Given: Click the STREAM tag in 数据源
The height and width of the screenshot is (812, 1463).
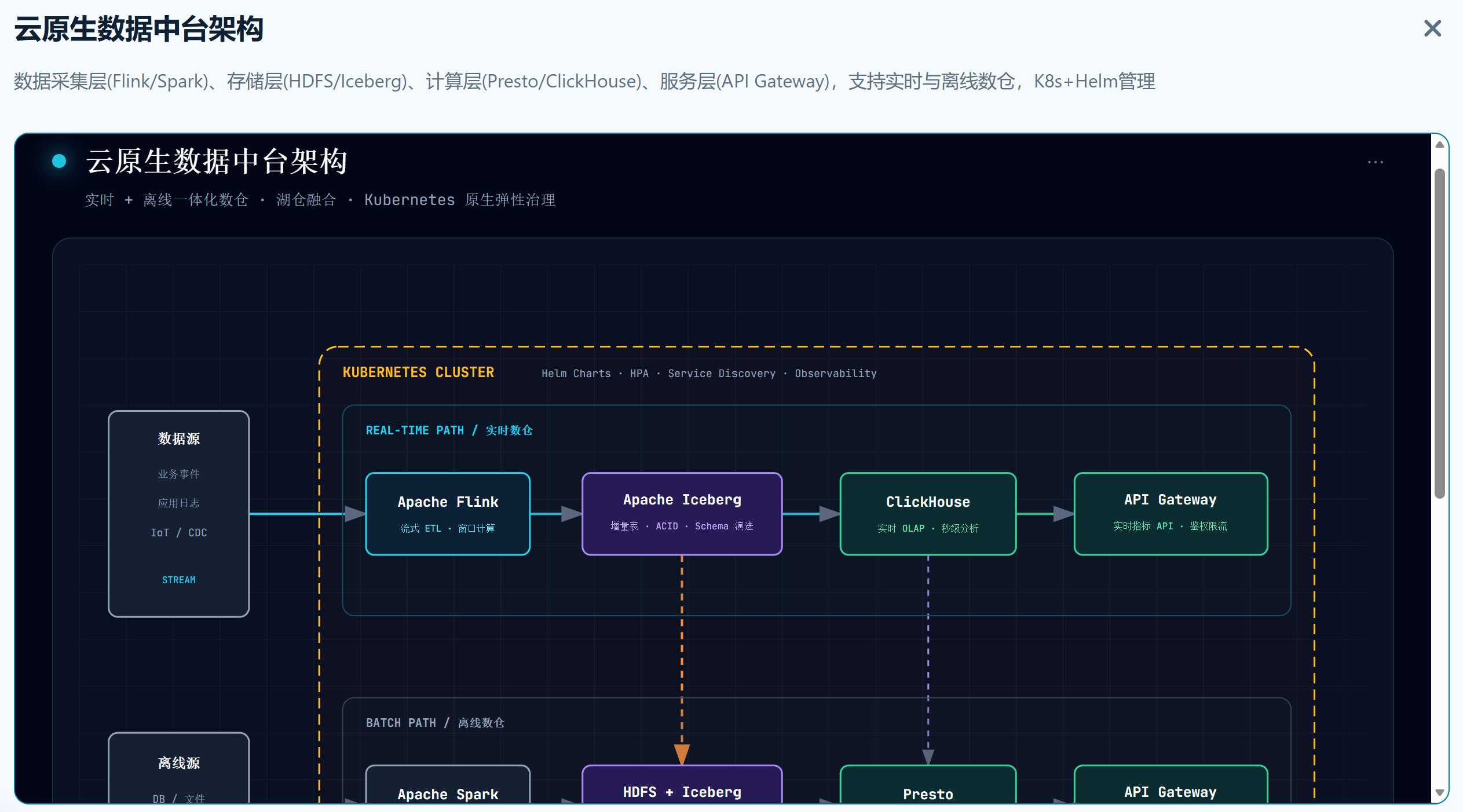Looking at the screenshot, I should (x=179, y=580).
